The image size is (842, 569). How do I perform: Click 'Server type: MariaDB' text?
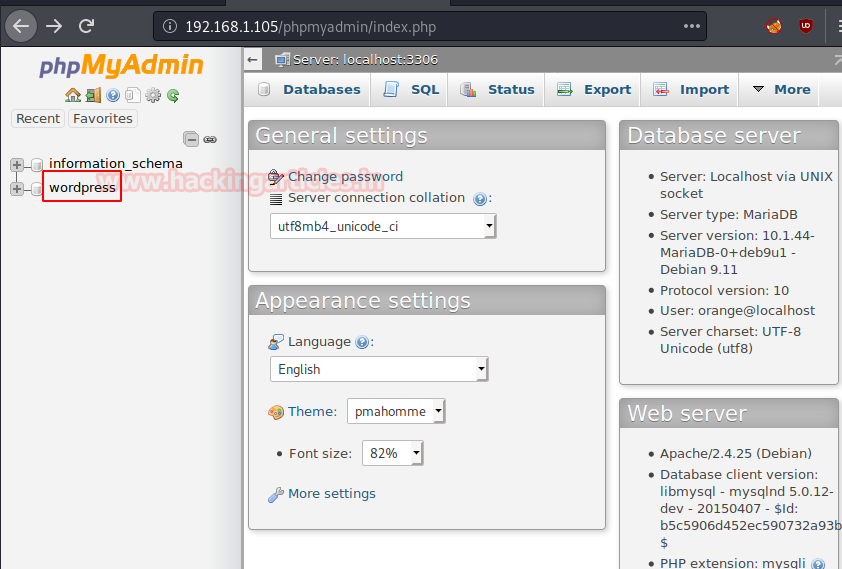pyautogui.click(x=729, y=215)
